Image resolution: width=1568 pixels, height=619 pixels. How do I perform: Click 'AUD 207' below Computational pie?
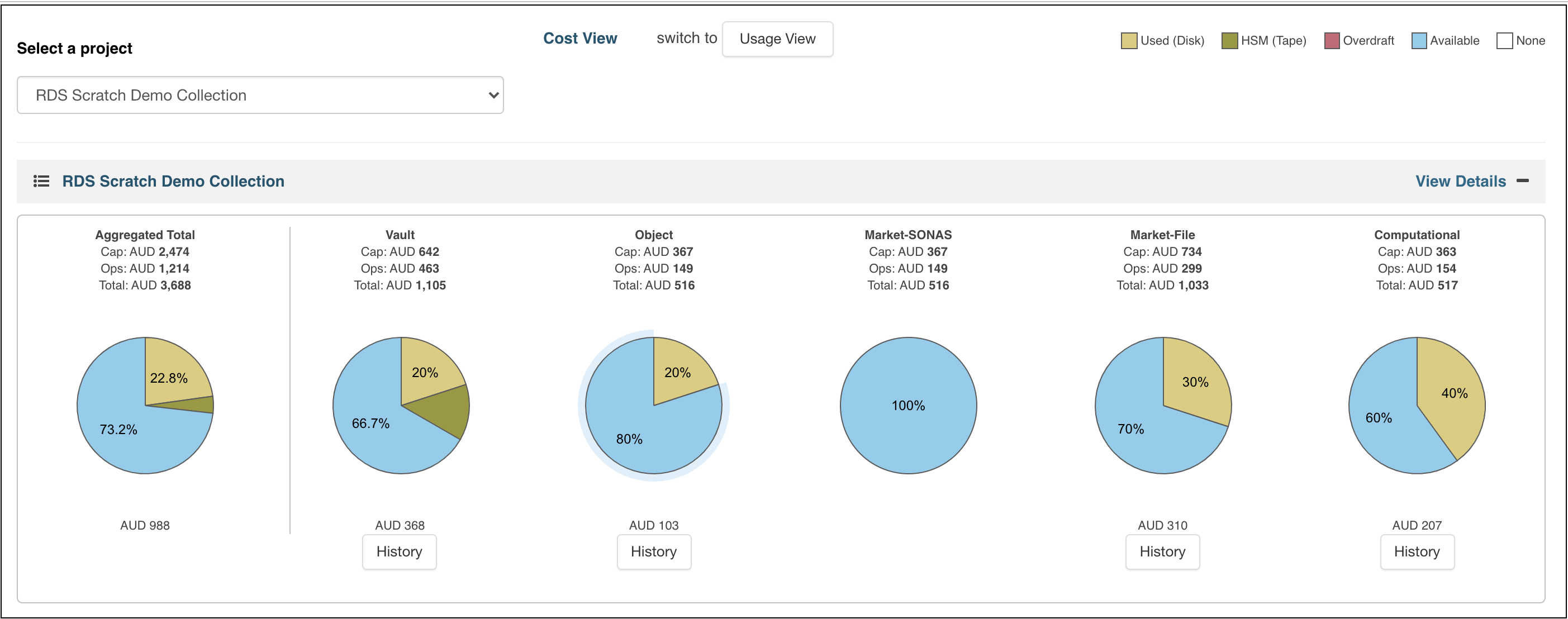(1417, 525)
